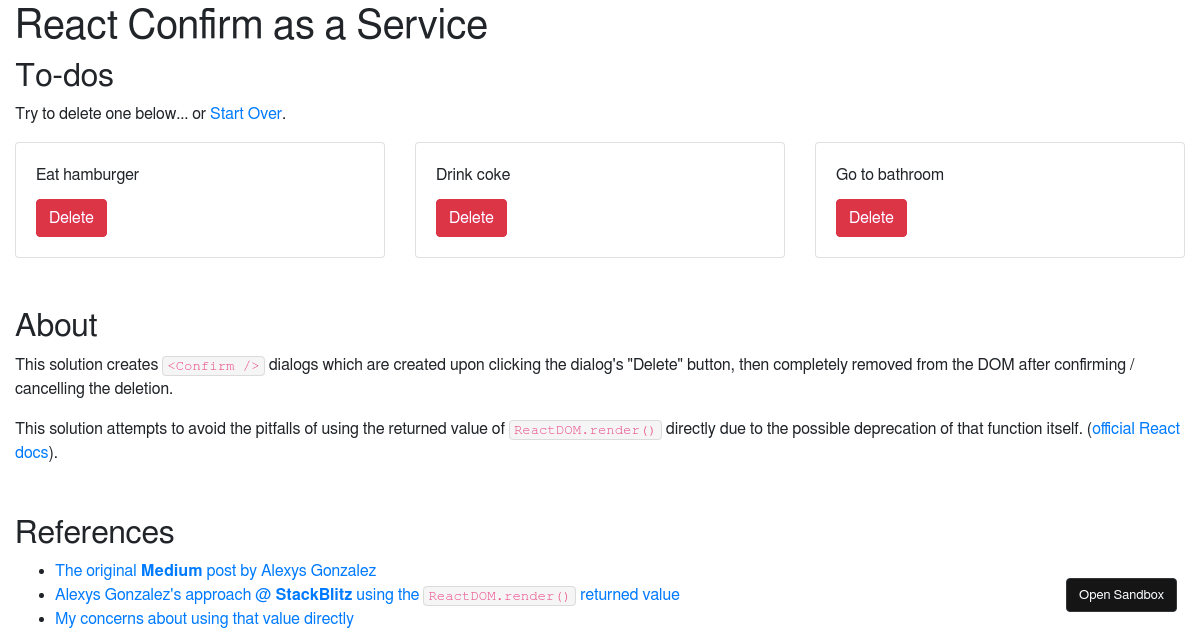Click the "Drink coke" task card
This screenshot has height=630, width=1200.
coord(599,199)
